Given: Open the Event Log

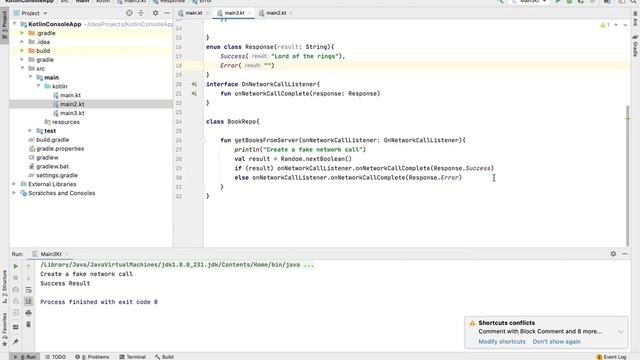Looking at the screenshot, I should 611,357.
